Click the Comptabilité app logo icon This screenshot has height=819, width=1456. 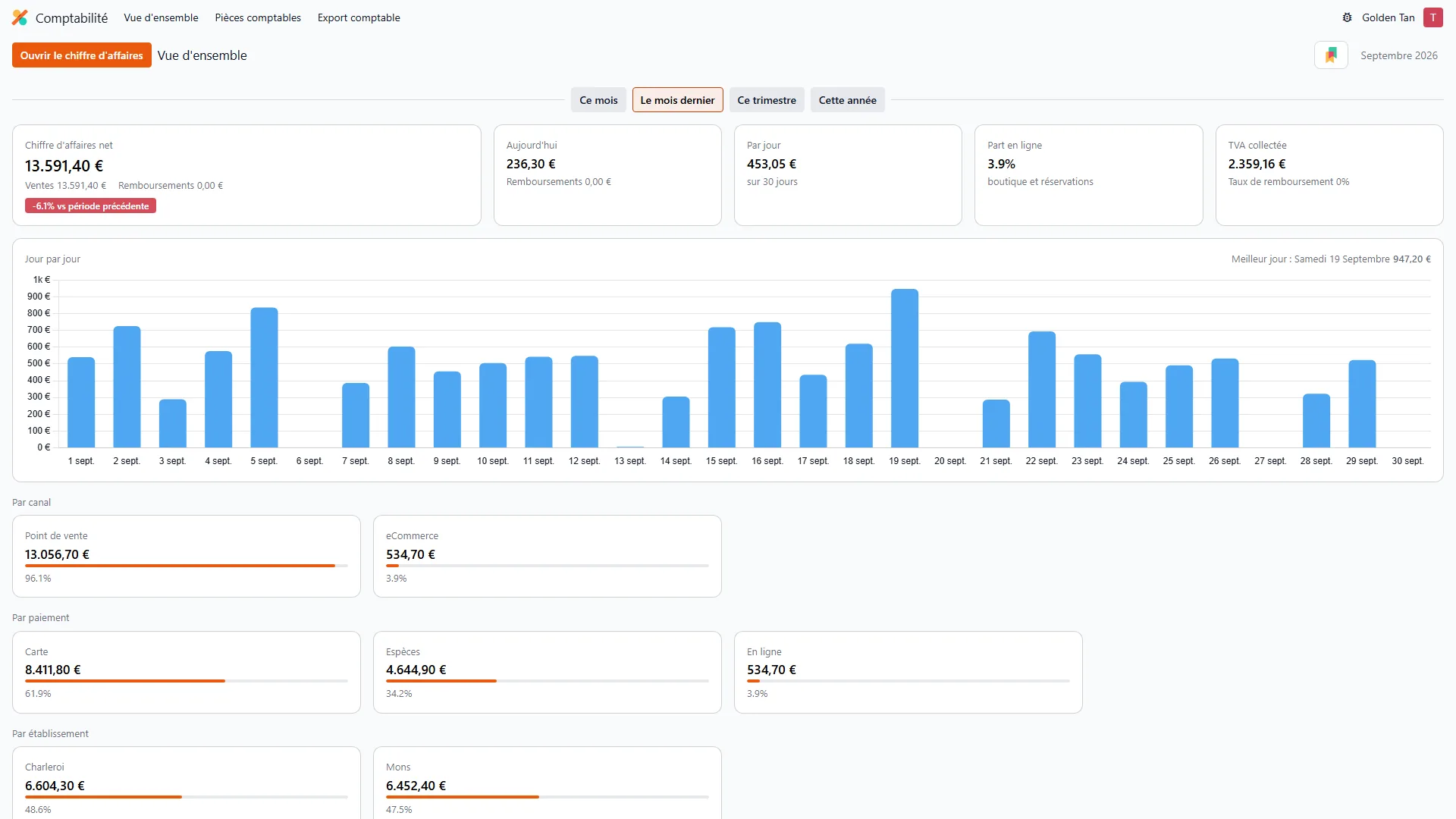[20, 17]
